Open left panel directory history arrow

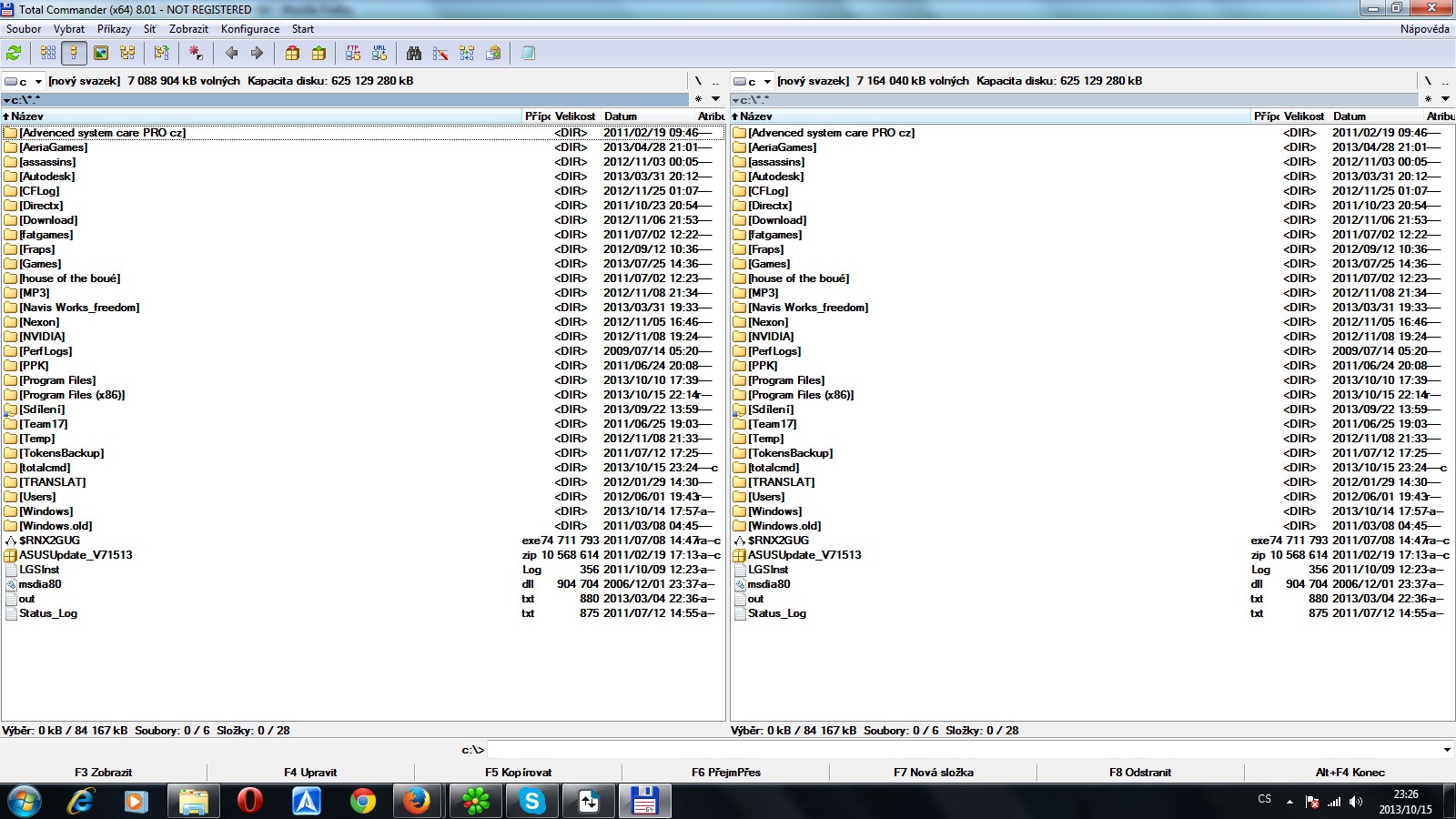716,99
